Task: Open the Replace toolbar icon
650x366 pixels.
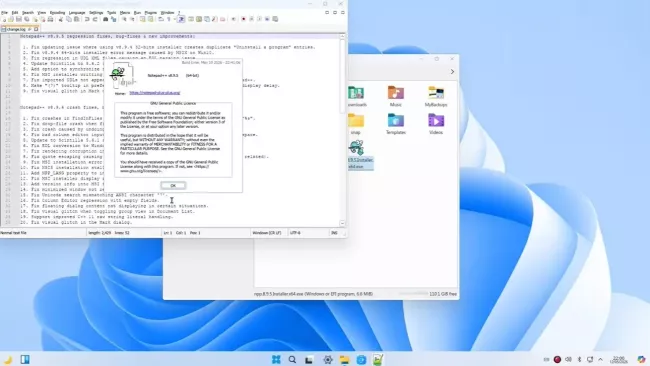Action: [113, 19]
